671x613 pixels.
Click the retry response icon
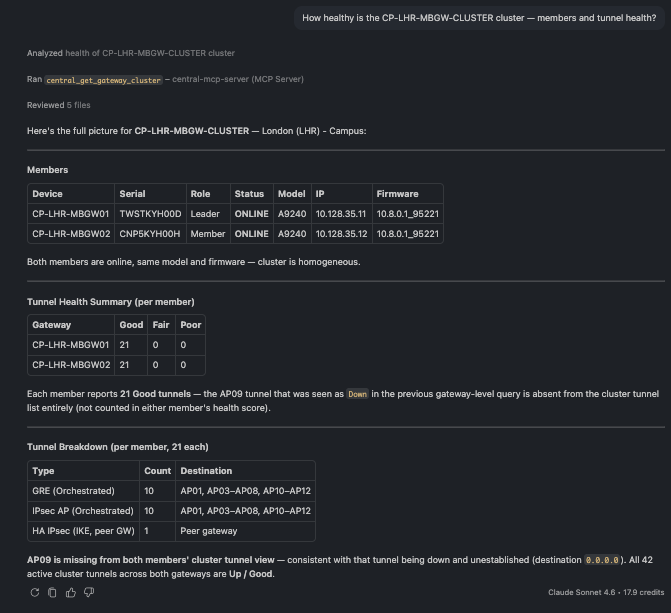tap(35, 592)
